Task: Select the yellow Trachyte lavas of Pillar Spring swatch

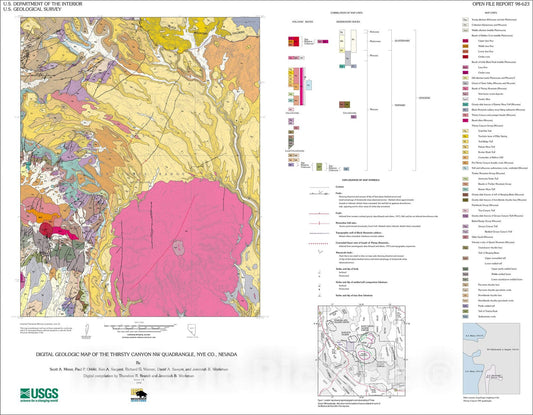Action: [465, 136]
